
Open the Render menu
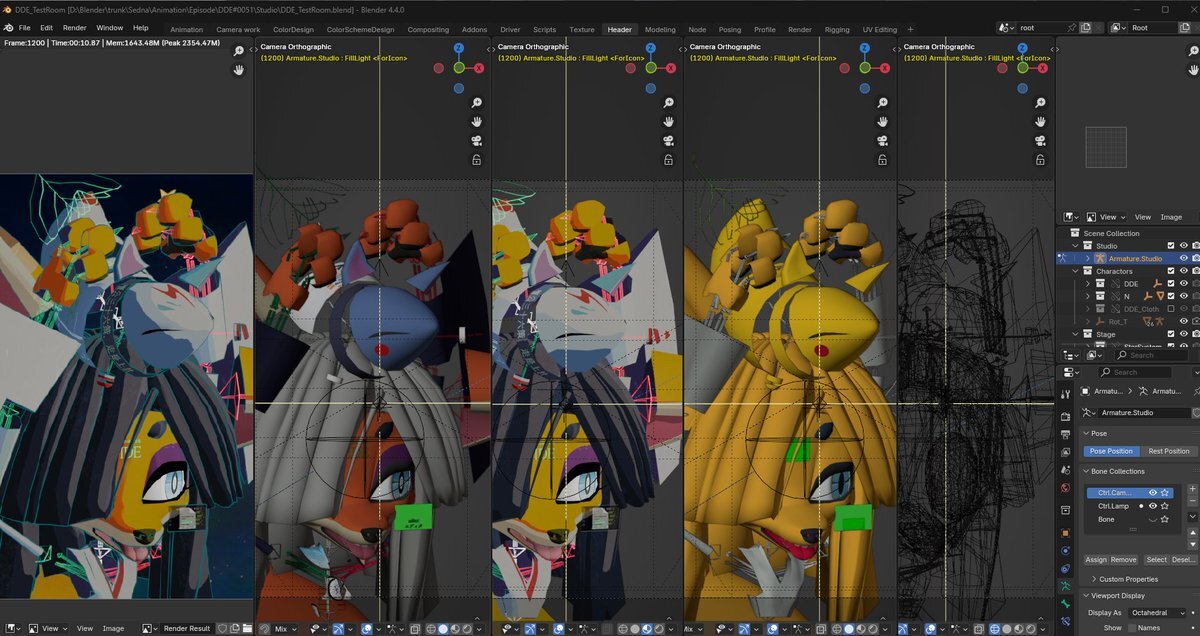click(74, 28)
